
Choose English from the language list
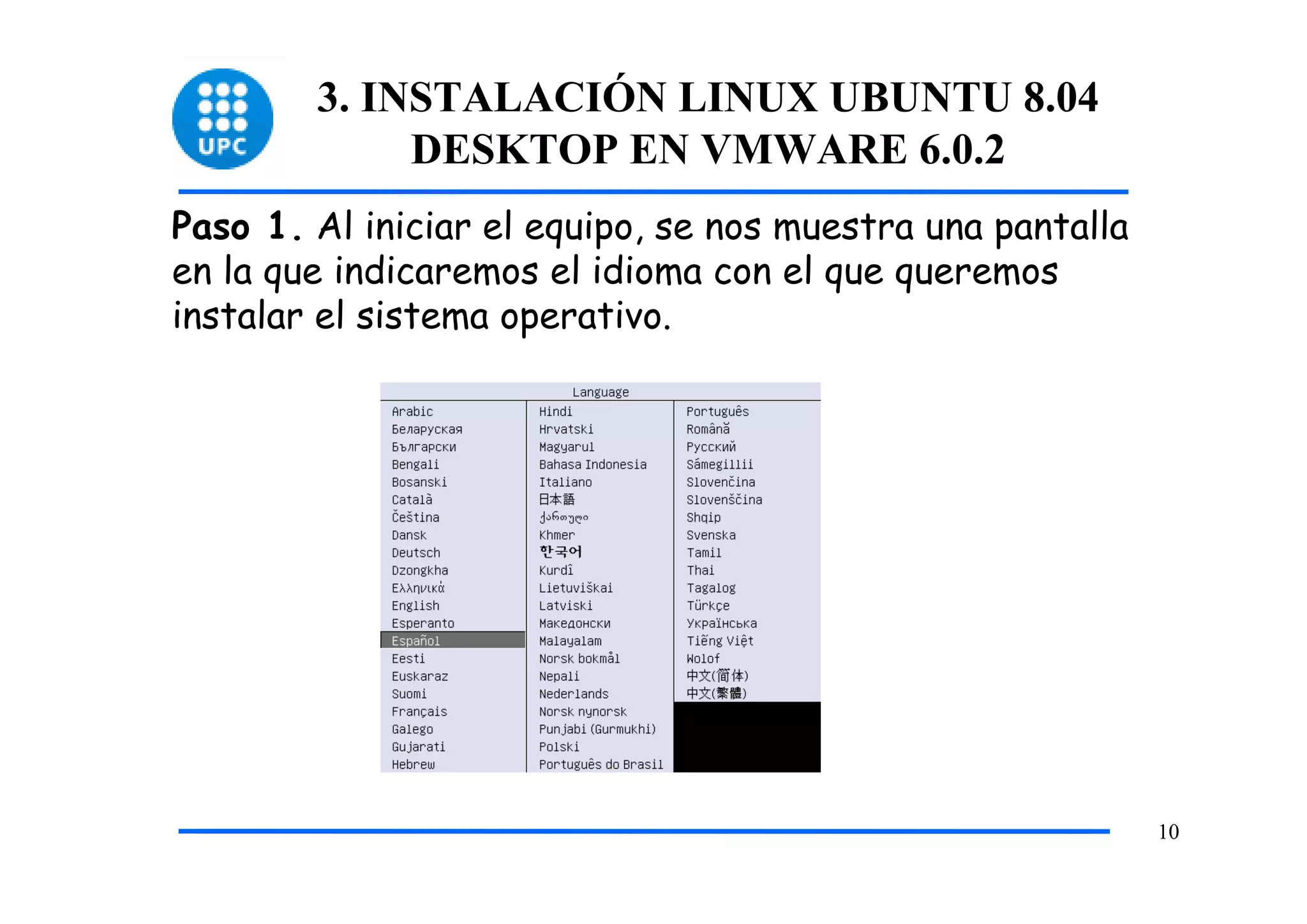(415, 606)
